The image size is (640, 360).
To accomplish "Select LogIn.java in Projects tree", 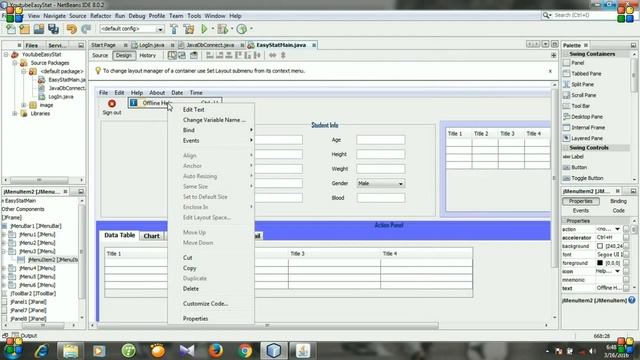I will (61, 97).
